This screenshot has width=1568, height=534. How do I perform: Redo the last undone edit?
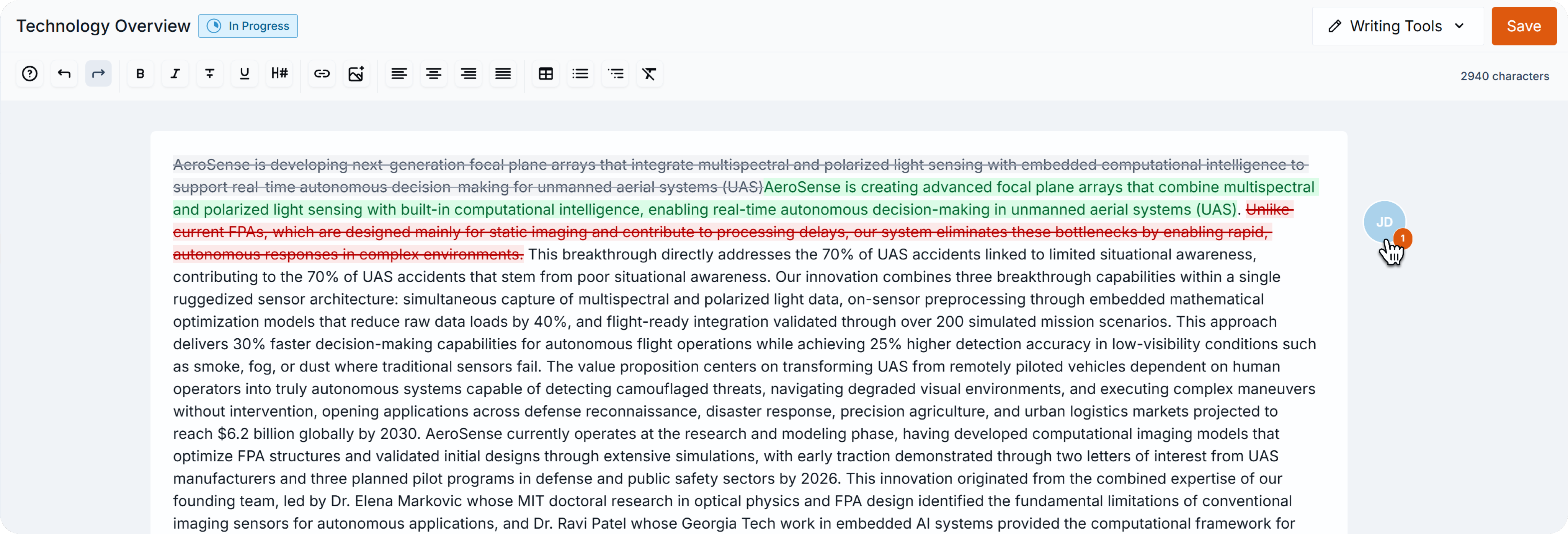pos(99,74)
